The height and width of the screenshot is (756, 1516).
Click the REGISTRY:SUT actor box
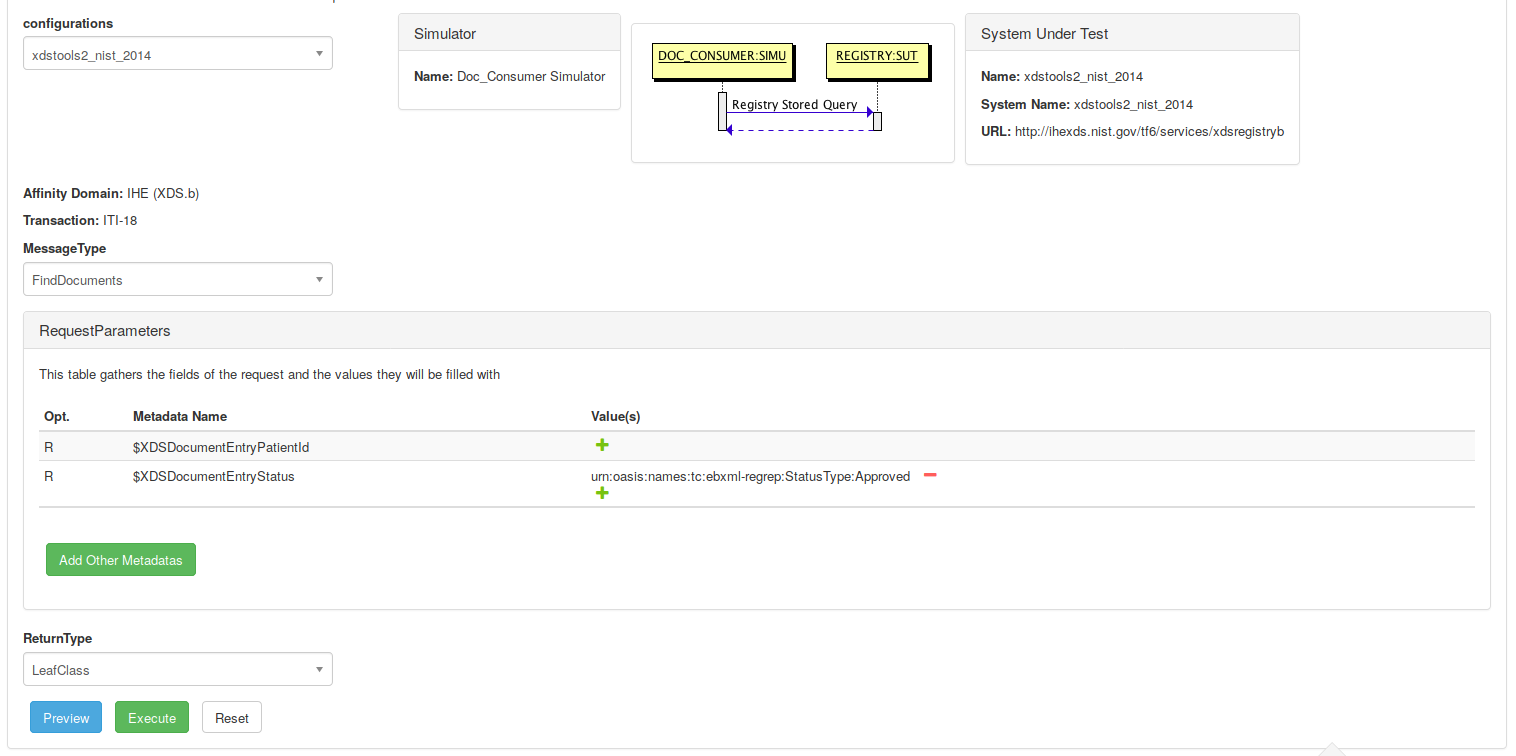coord(876,57)
